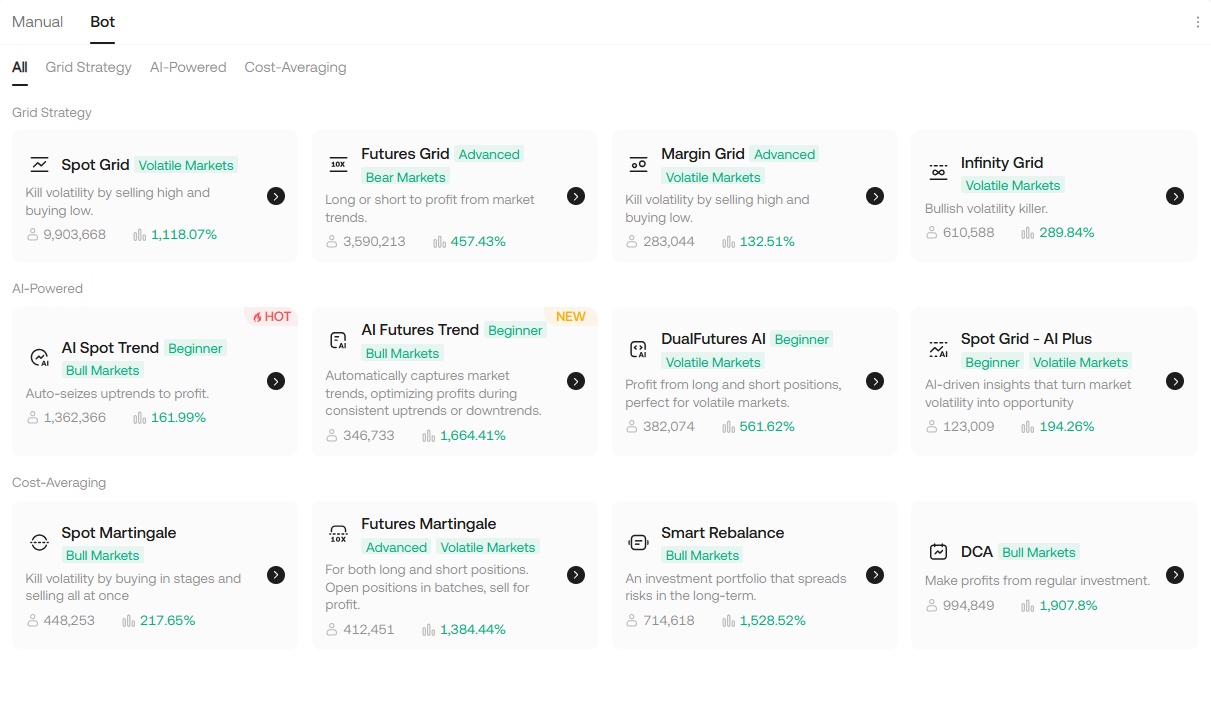Click the NEW badge on AI Futures Trend
Image resolution: width=1211 pixels, height=715 pixels.
click(x=570, y=317)
